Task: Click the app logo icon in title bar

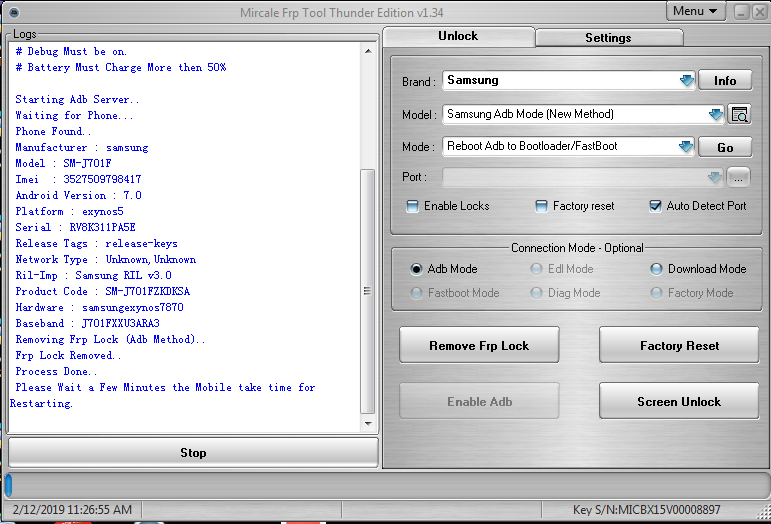Action: point(14,12)
